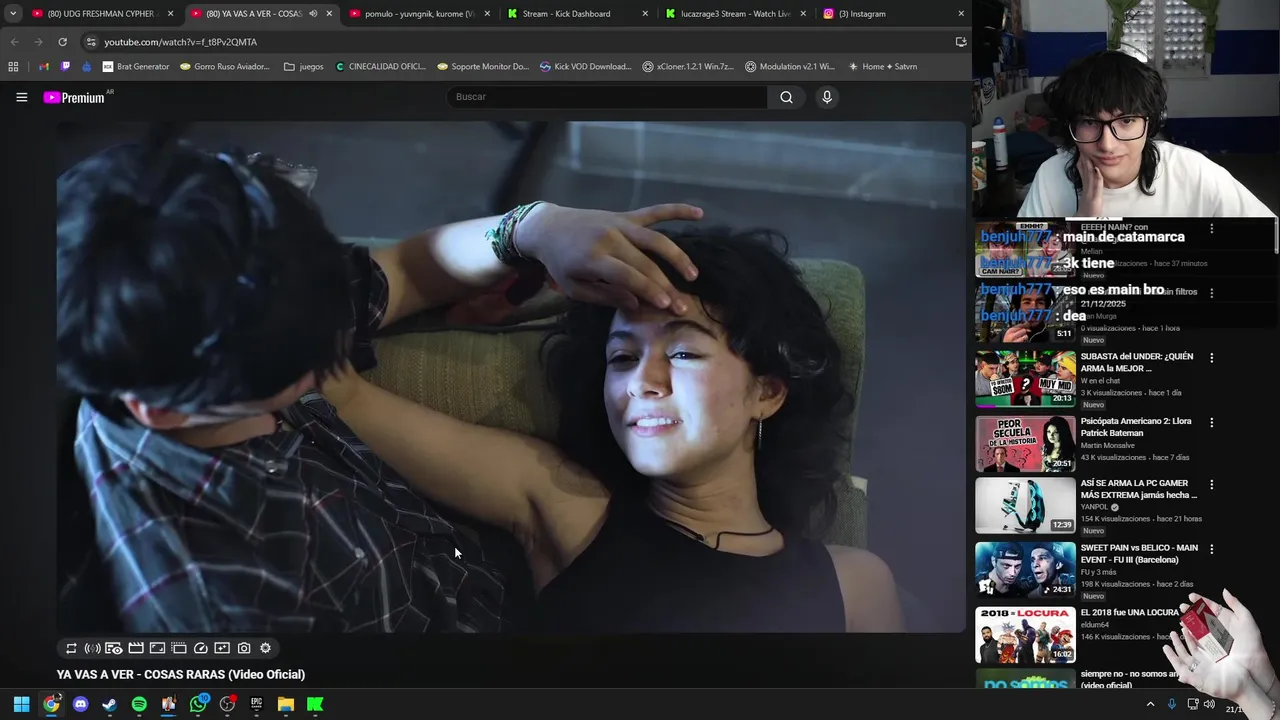Screen dimensions: 1280x720
Task: Open Discord from taskbar
Action: pyautogui.click(x=80, y=704)
